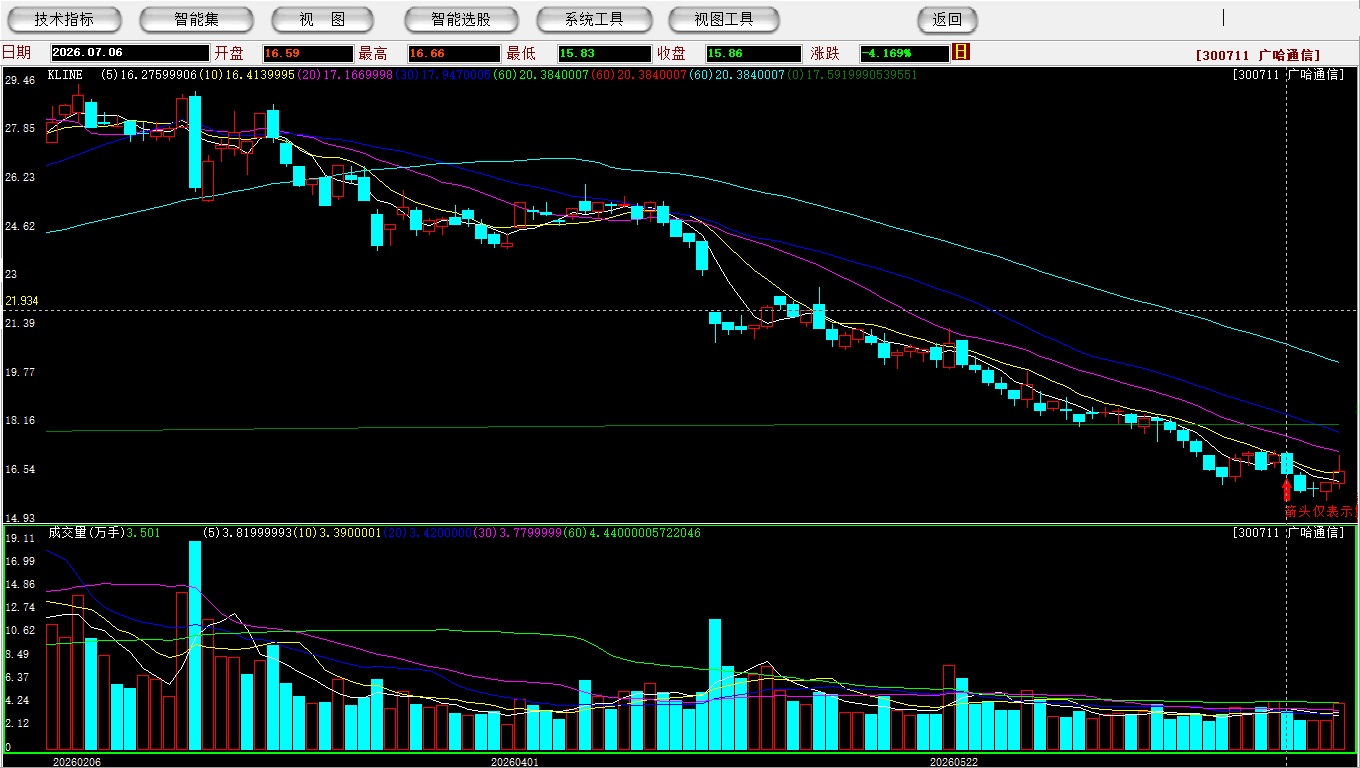The width and height of the screenshot is (1360, 768).
Task: Click the red 箭头仅表示 annotation text
Action: coord(1321,511)
